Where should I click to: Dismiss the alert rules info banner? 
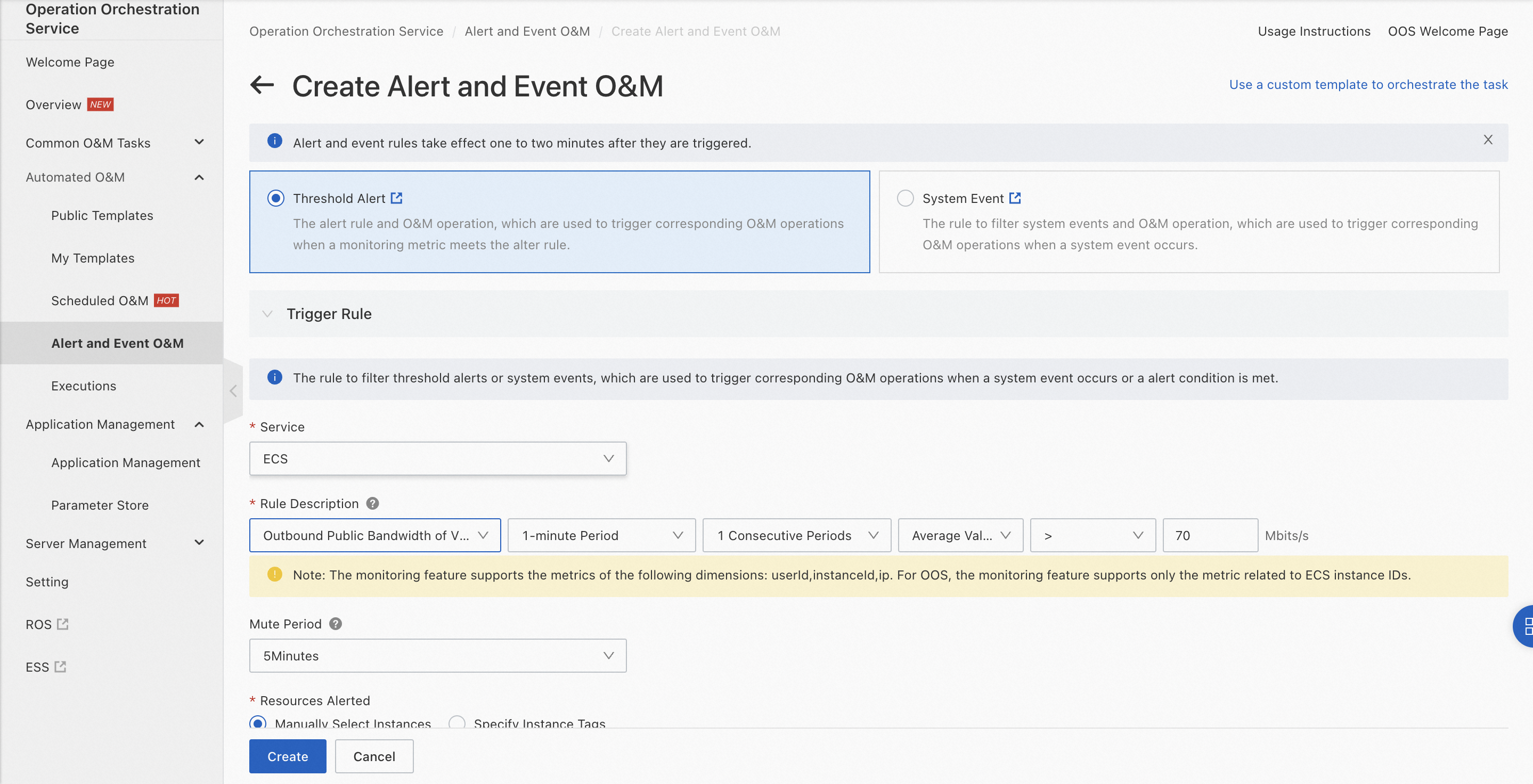[1488, 140]
